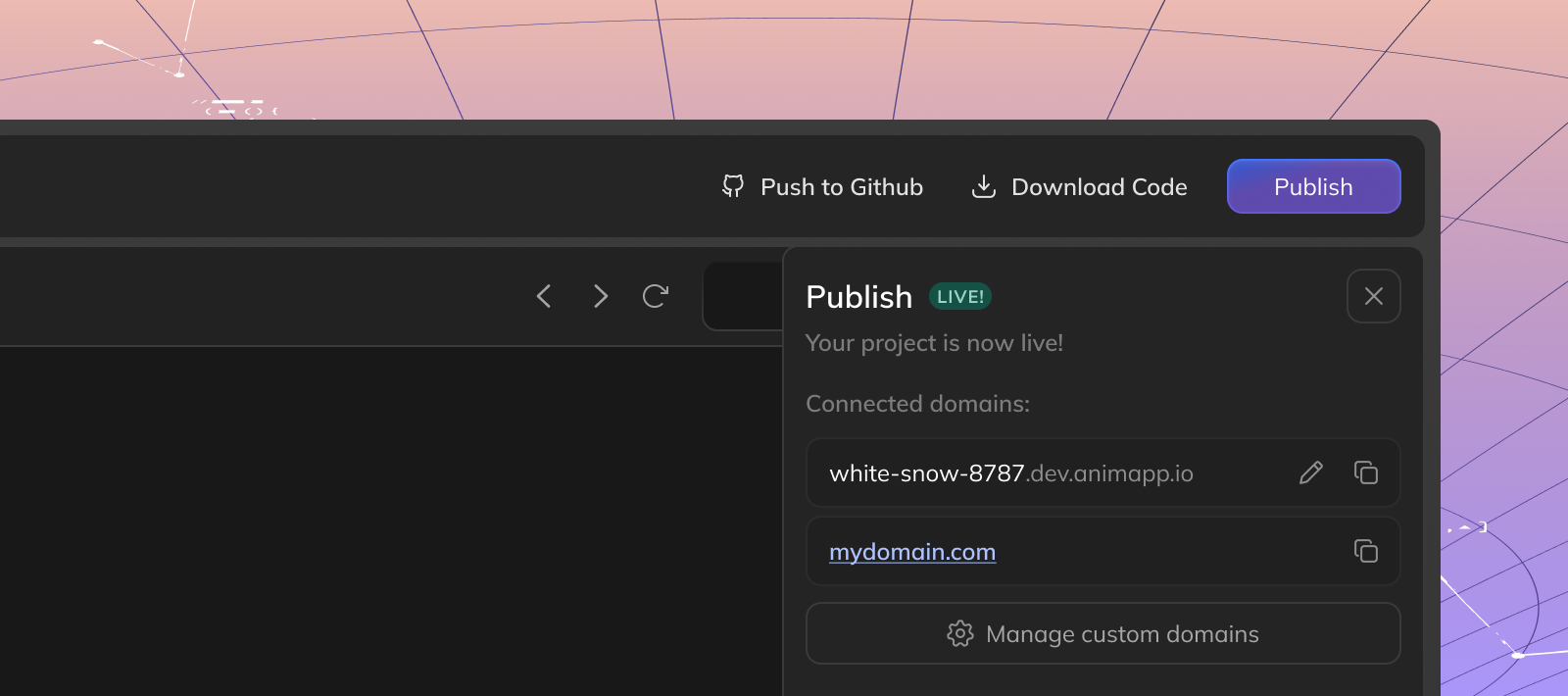The image size is (1568, 696).
Task: Click the LIVE! status badge
Action: pos(960,296)
